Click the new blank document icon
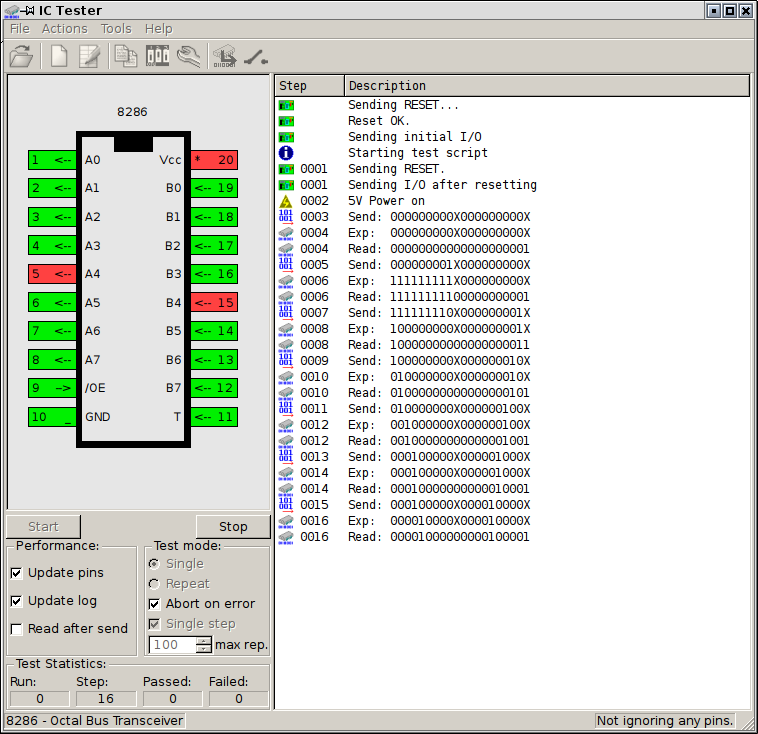Screen dimensions: 758x734 point(59,57)
